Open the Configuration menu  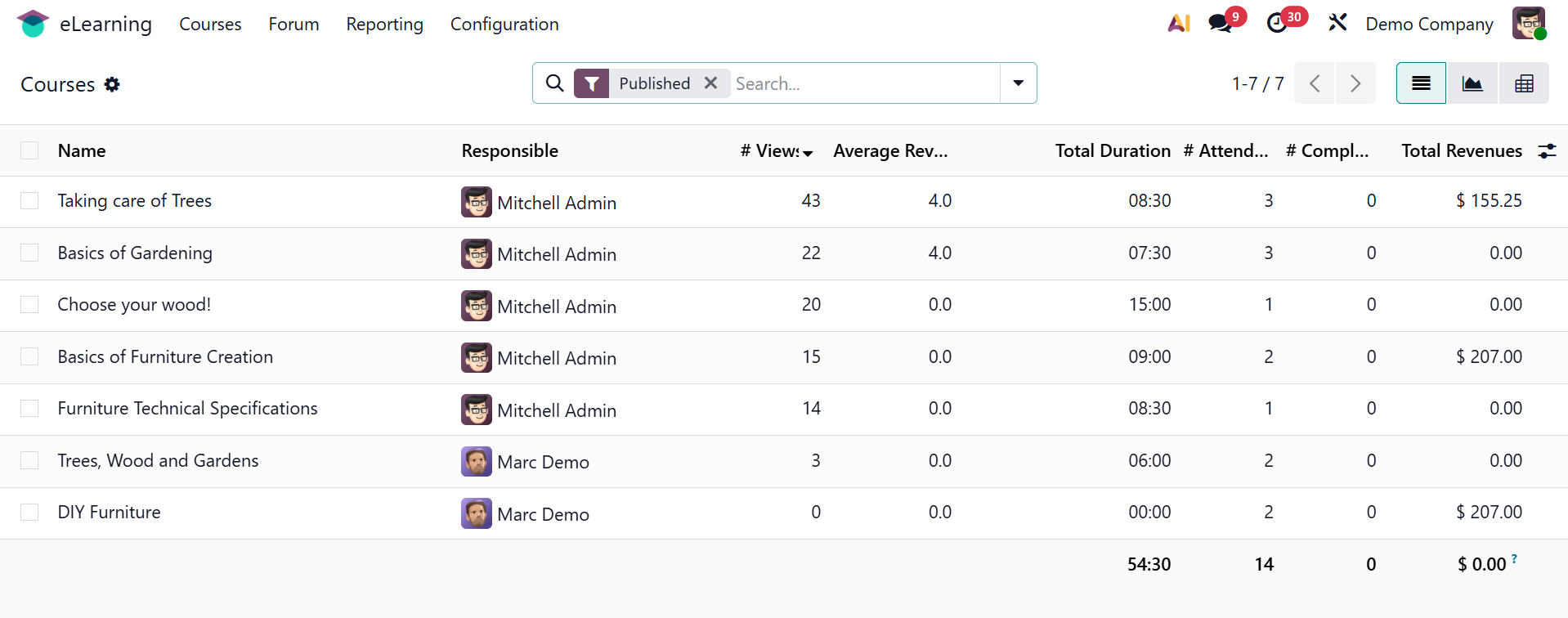pyautogui.click(x=504, y=25)
